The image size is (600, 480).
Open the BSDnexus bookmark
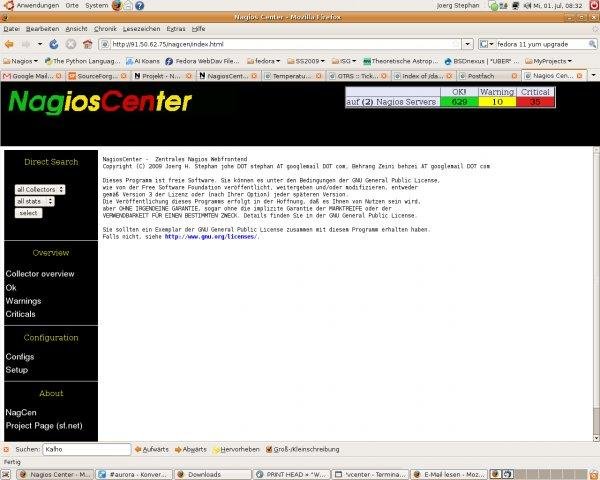(482, 61)
